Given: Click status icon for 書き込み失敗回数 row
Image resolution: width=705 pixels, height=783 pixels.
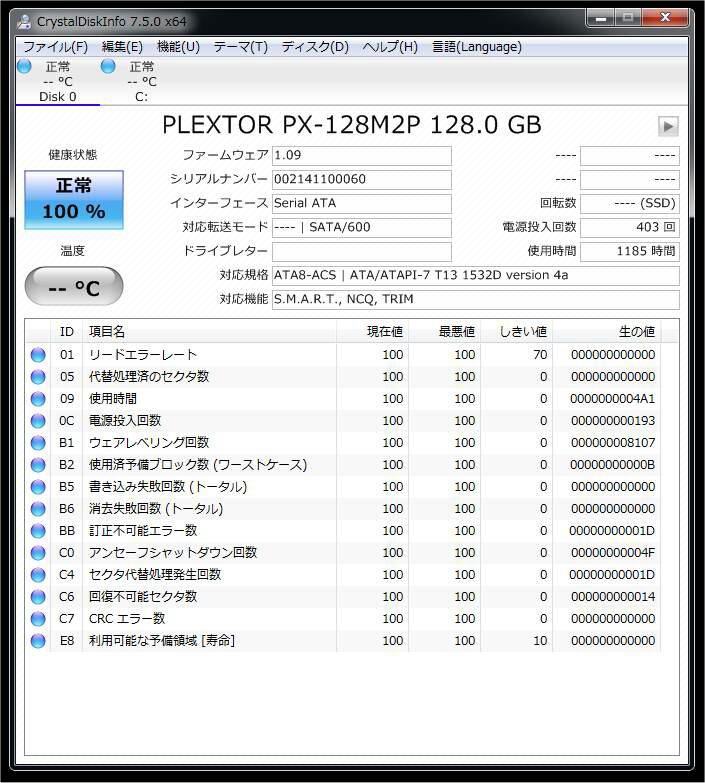Looking at the screenshot, I should 38,487.
